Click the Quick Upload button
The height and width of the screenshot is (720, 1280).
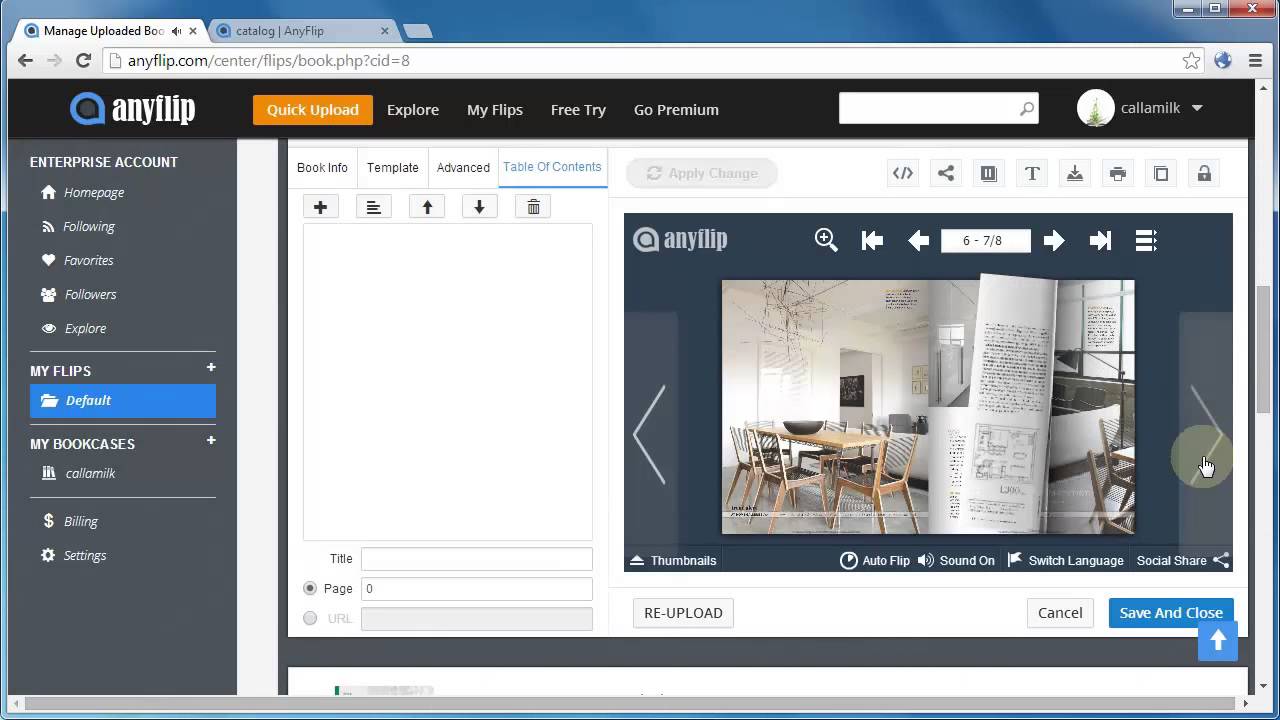(313, 110)
